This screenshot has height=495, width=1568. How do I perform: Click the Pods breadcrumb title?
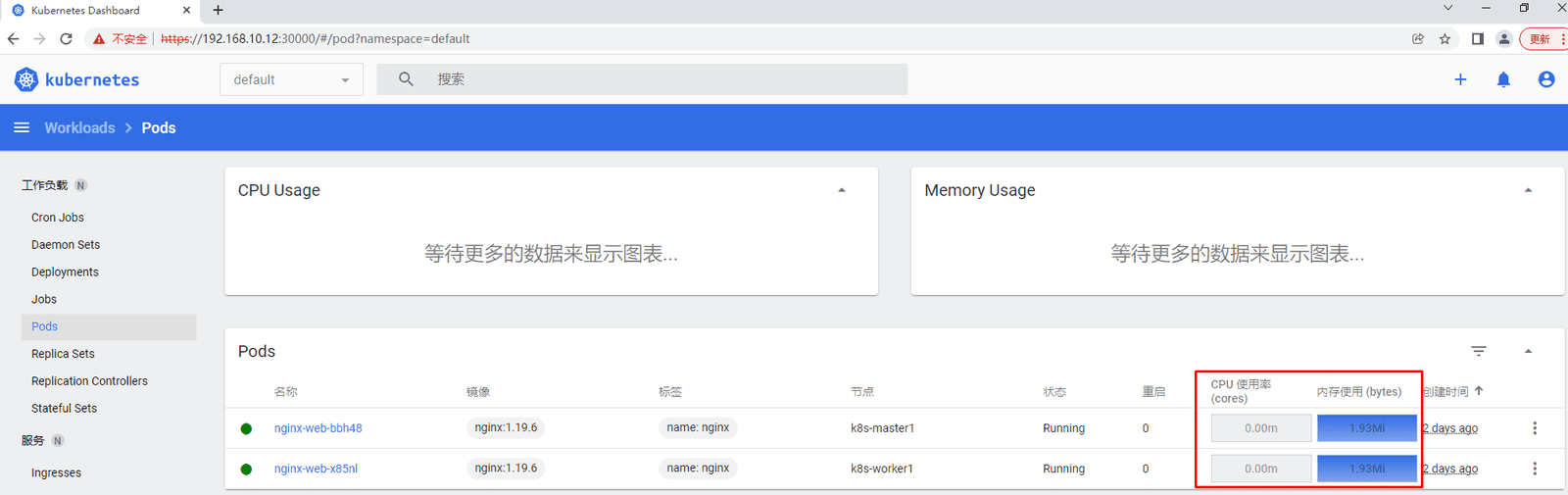pyautogui.click(x=159, y=127)
